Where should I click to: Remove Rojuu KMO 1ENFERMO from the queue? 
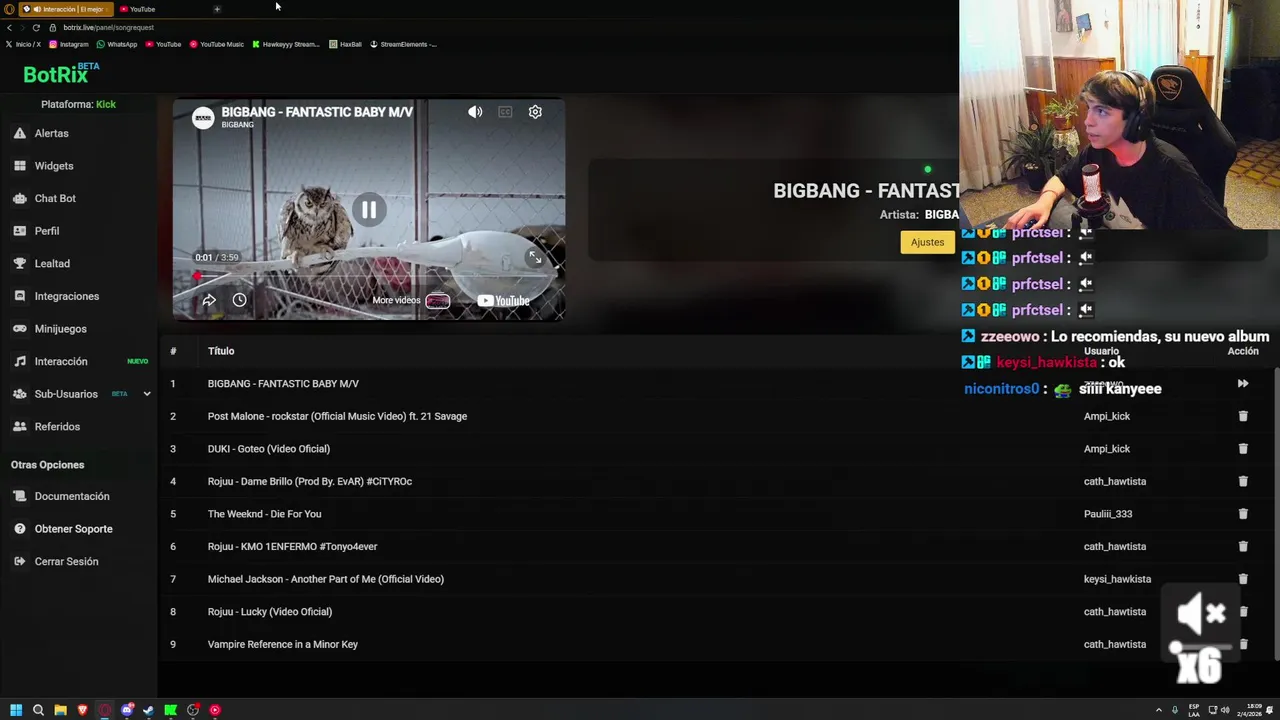(x=1243, y=546)
